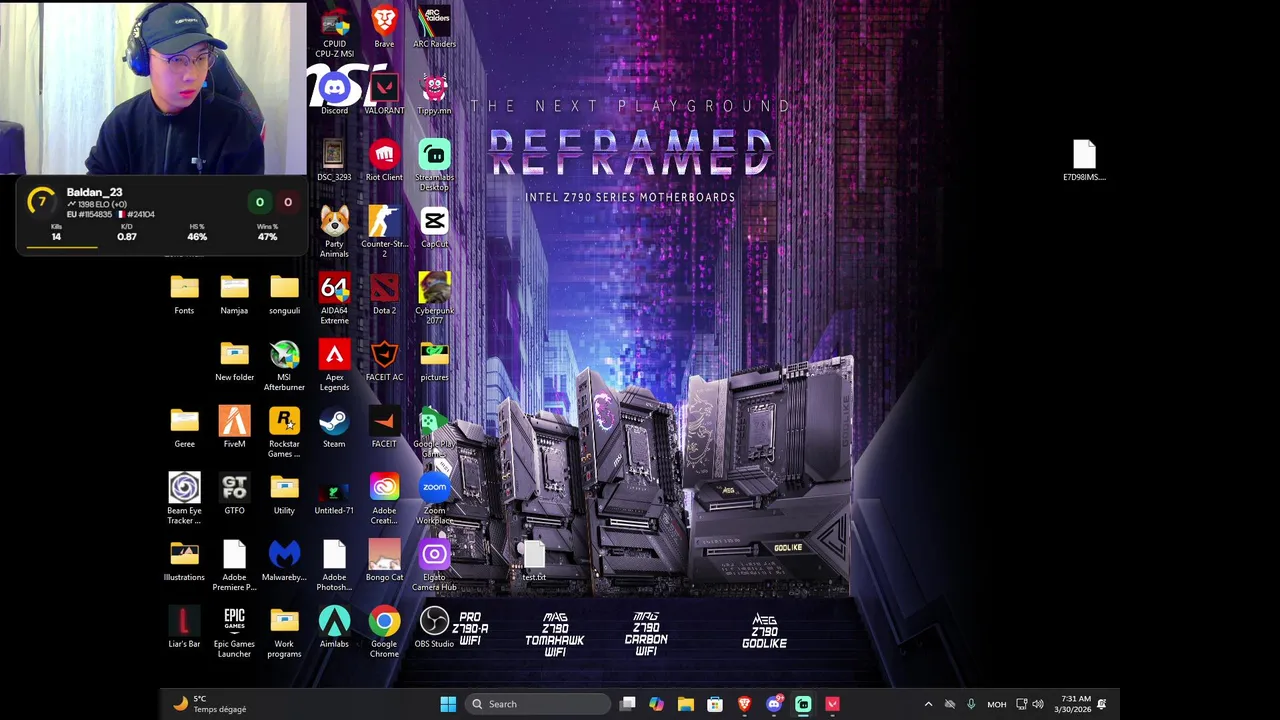Select the Rockstar Games Launcher icon
The width and height of the screenshot is (1280, 720).
[284, 432]
